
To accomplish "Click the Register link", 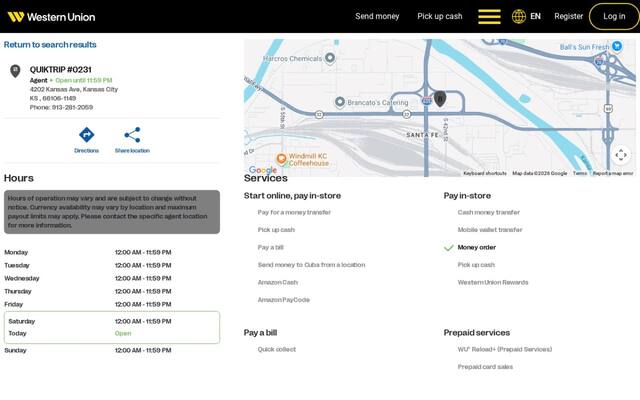I will pos(569,16).
